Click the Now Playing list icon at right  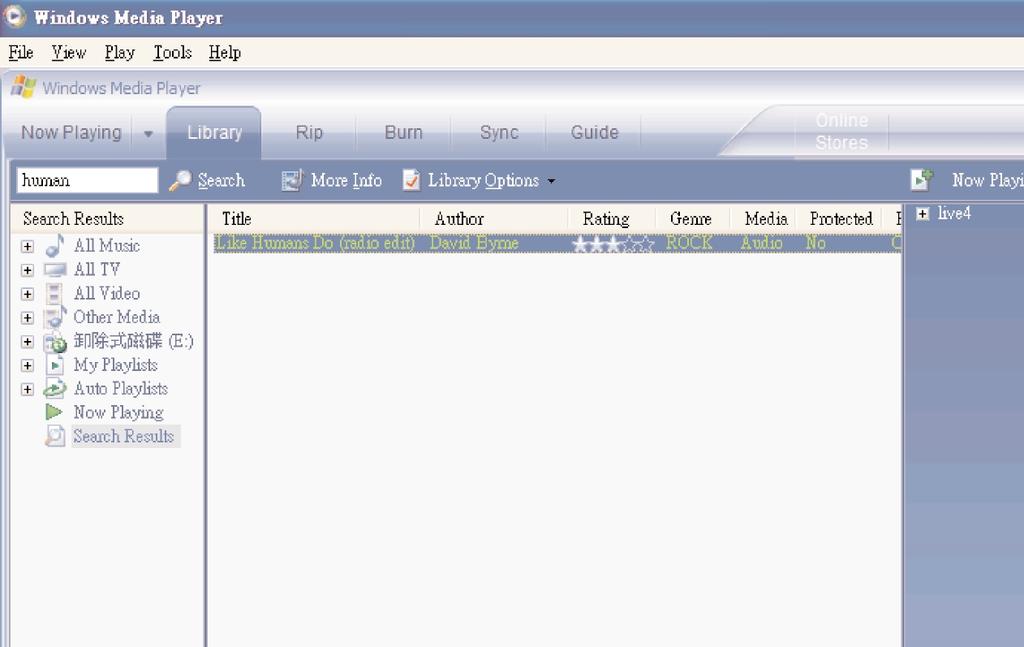922,180
